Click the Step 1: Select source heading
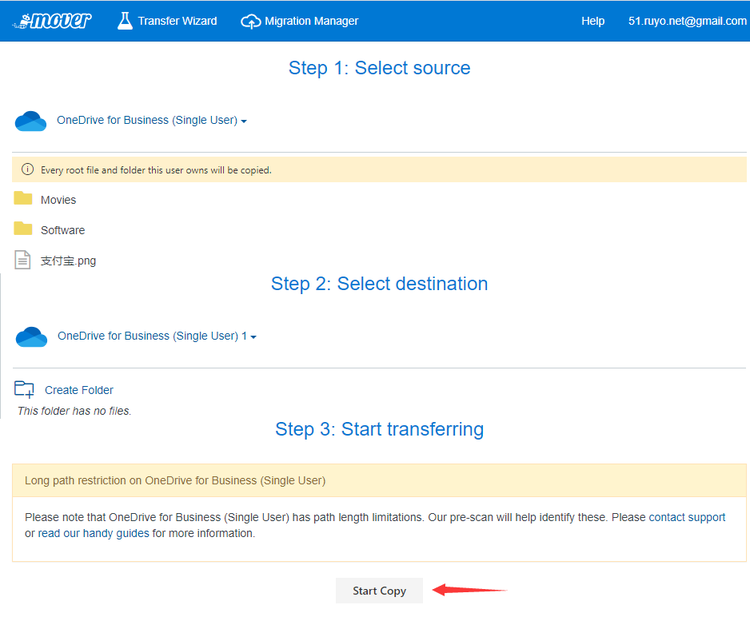 (x=379, y=68)
